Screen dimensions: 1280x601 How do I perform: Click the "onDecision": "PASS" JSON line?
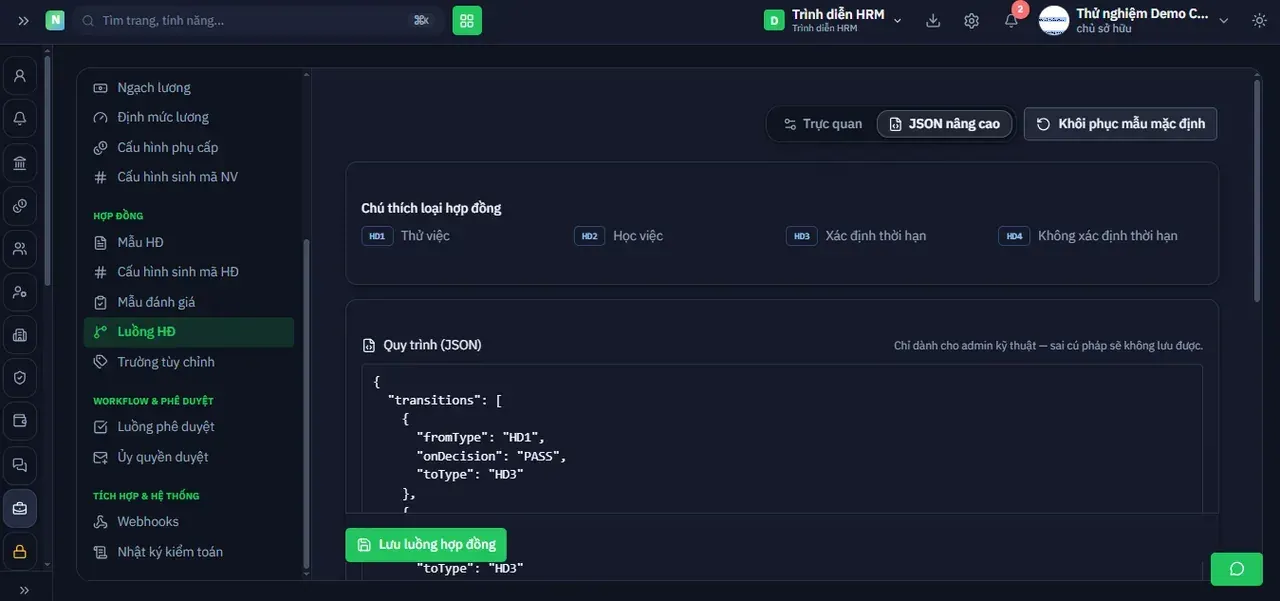pos(491,456)
